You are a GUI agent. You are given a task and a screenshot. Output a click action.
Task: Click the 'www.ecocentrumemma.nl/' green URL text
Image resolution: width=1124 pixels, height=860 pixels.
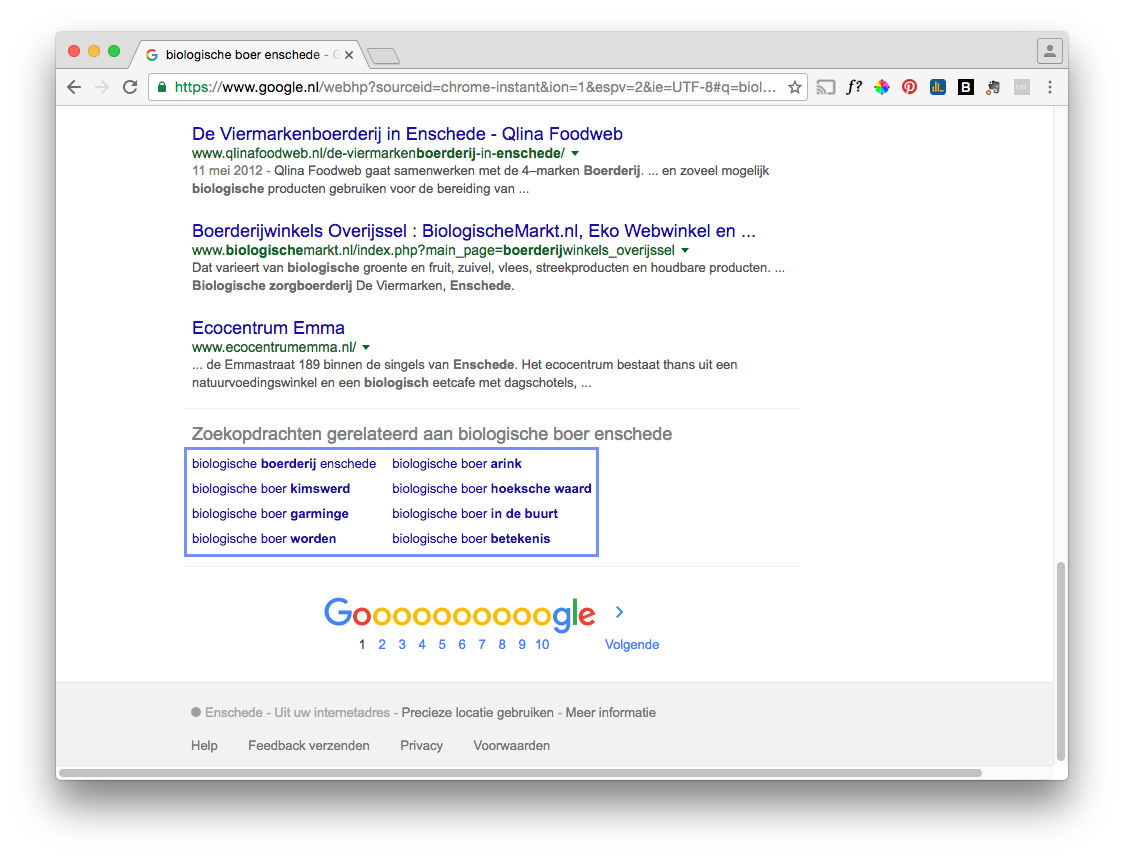[x=274, y=347]
